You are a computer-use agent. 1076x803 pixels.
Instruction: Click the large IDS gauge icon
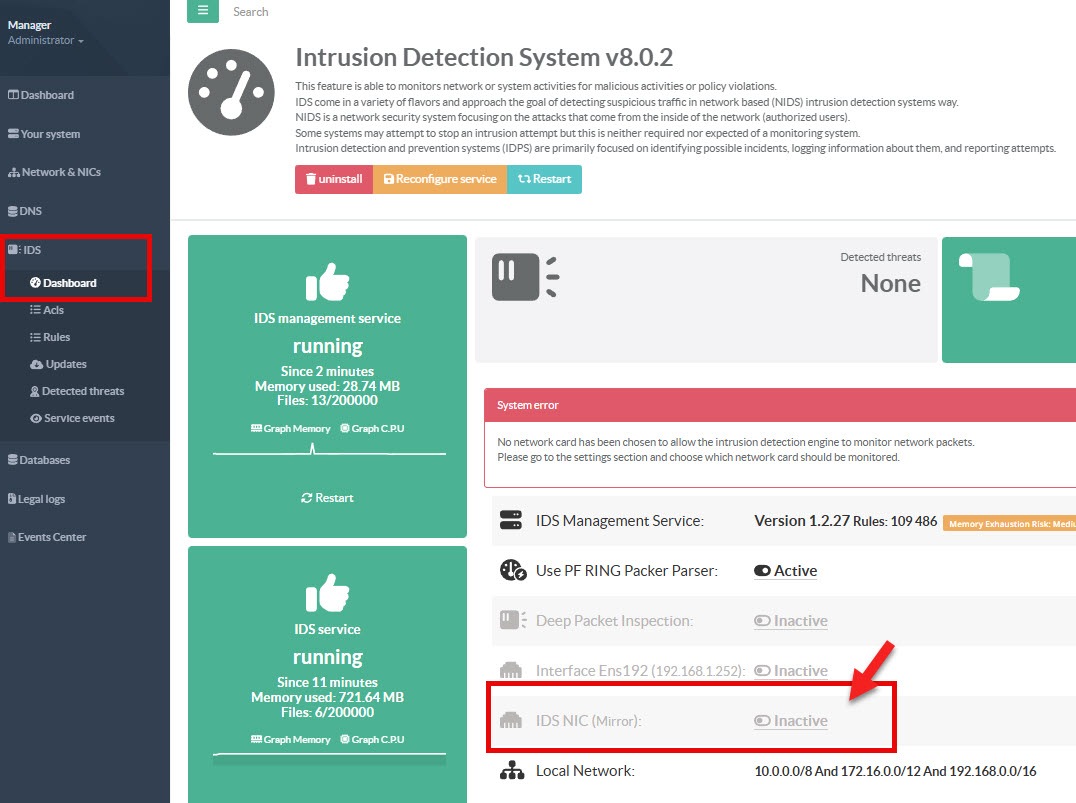click(x=230, y=93)
